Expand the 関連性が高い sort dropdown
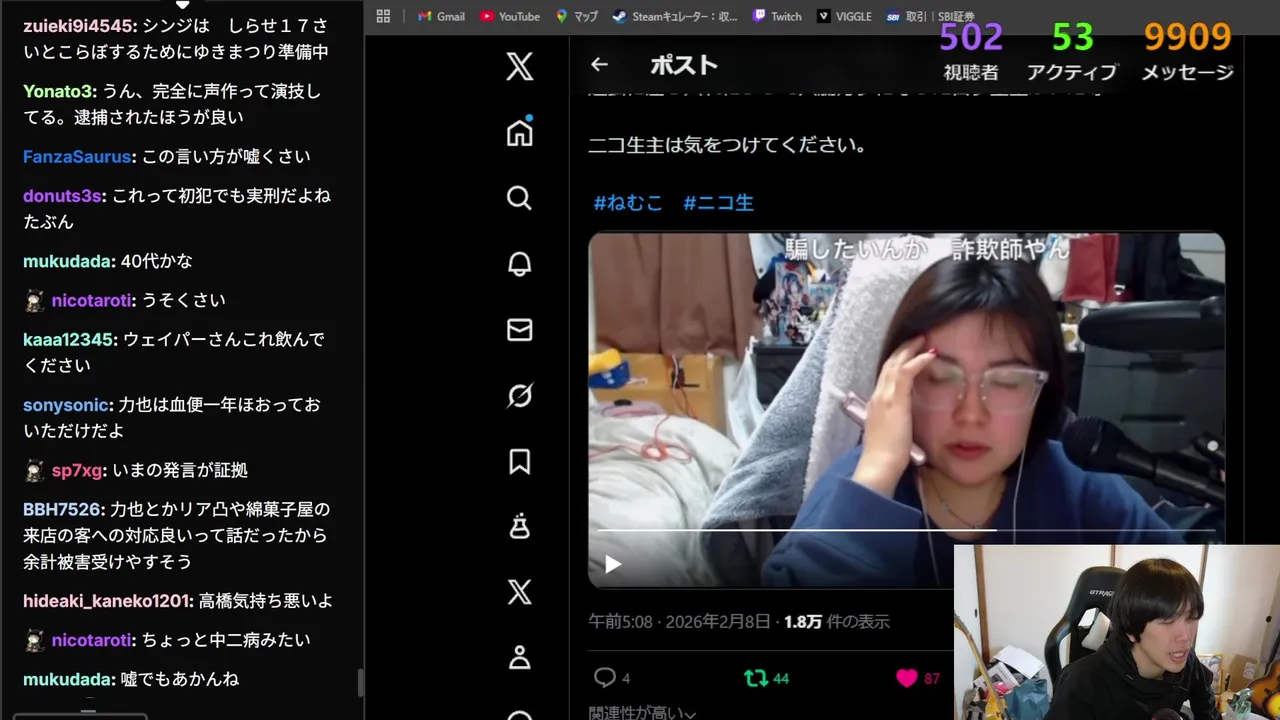 coord(642,713)
